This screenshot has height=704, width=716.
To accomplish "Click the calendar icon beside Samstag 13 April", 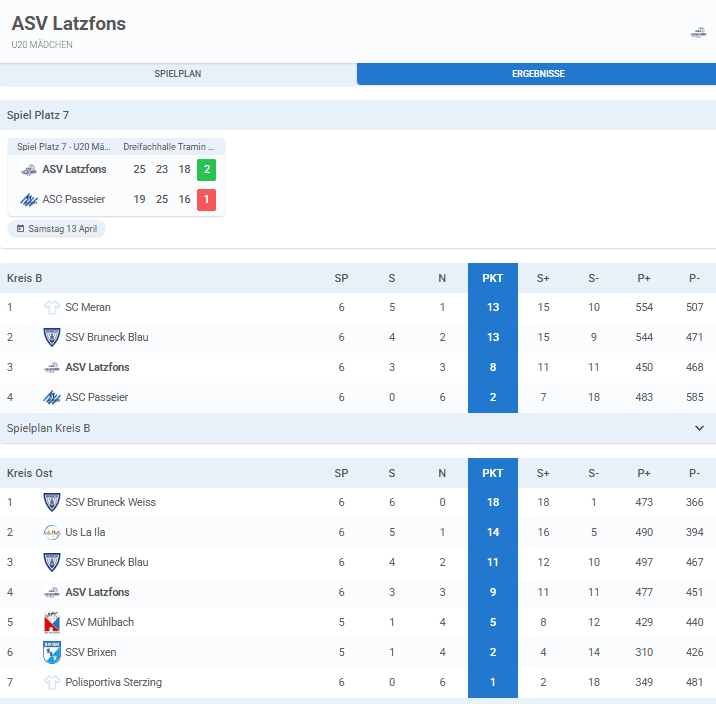I will tap(20, 229).
